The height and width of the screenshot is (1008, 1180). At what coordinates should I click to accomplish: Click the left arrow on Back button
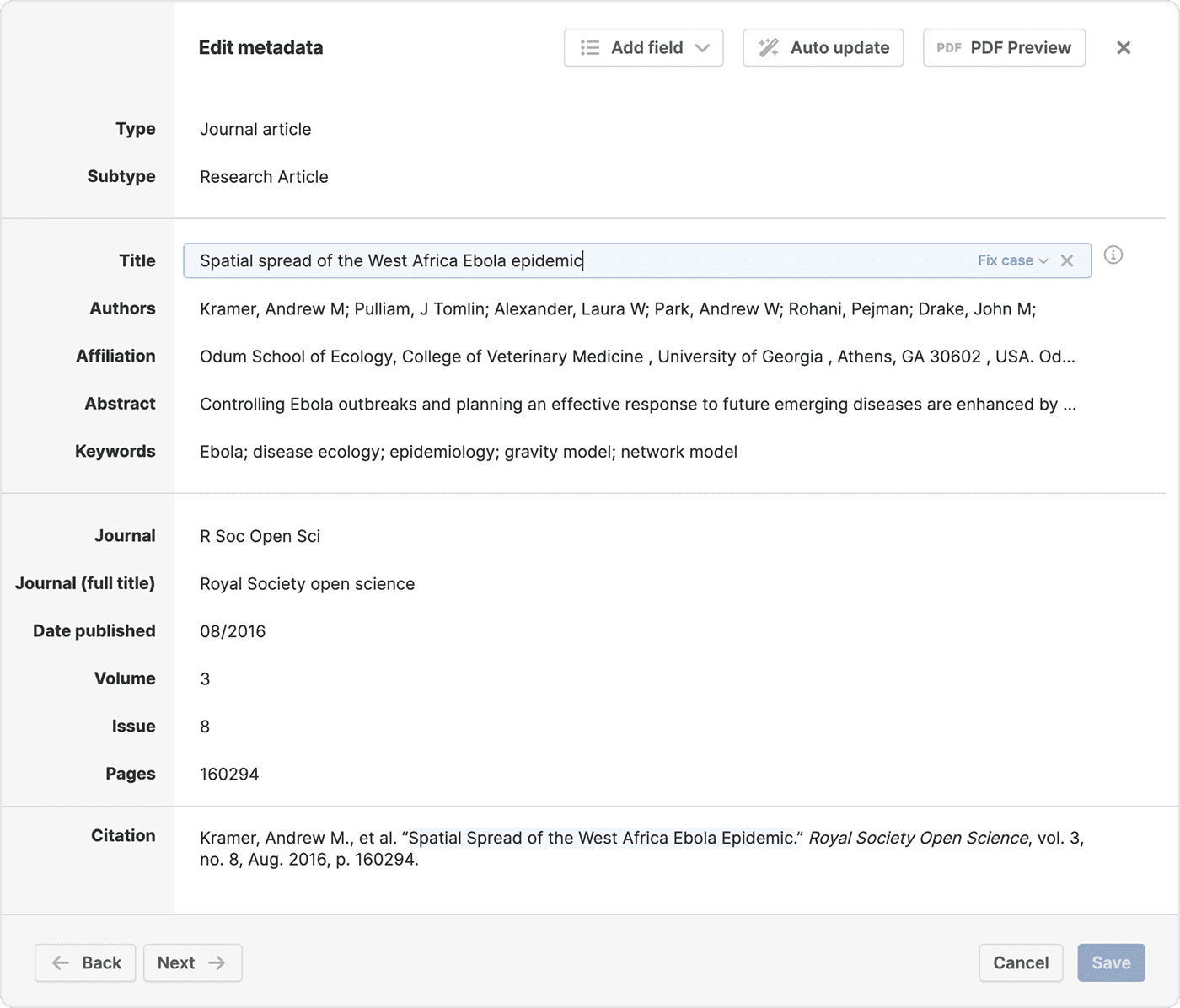[x=61, y=962]
